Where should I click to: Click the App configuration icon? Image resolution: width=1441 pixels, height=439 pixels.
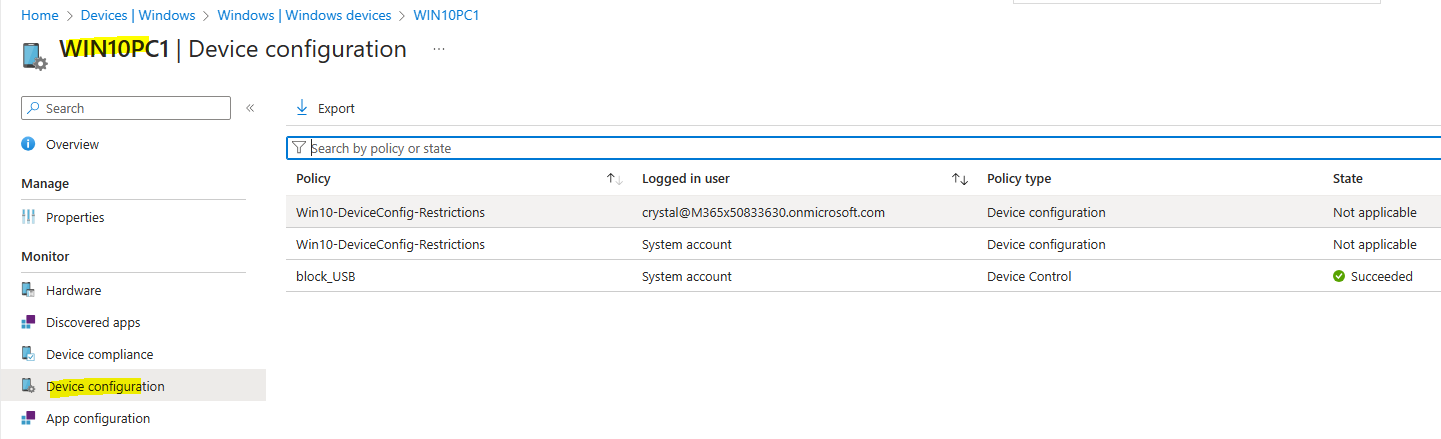[28, 418]
